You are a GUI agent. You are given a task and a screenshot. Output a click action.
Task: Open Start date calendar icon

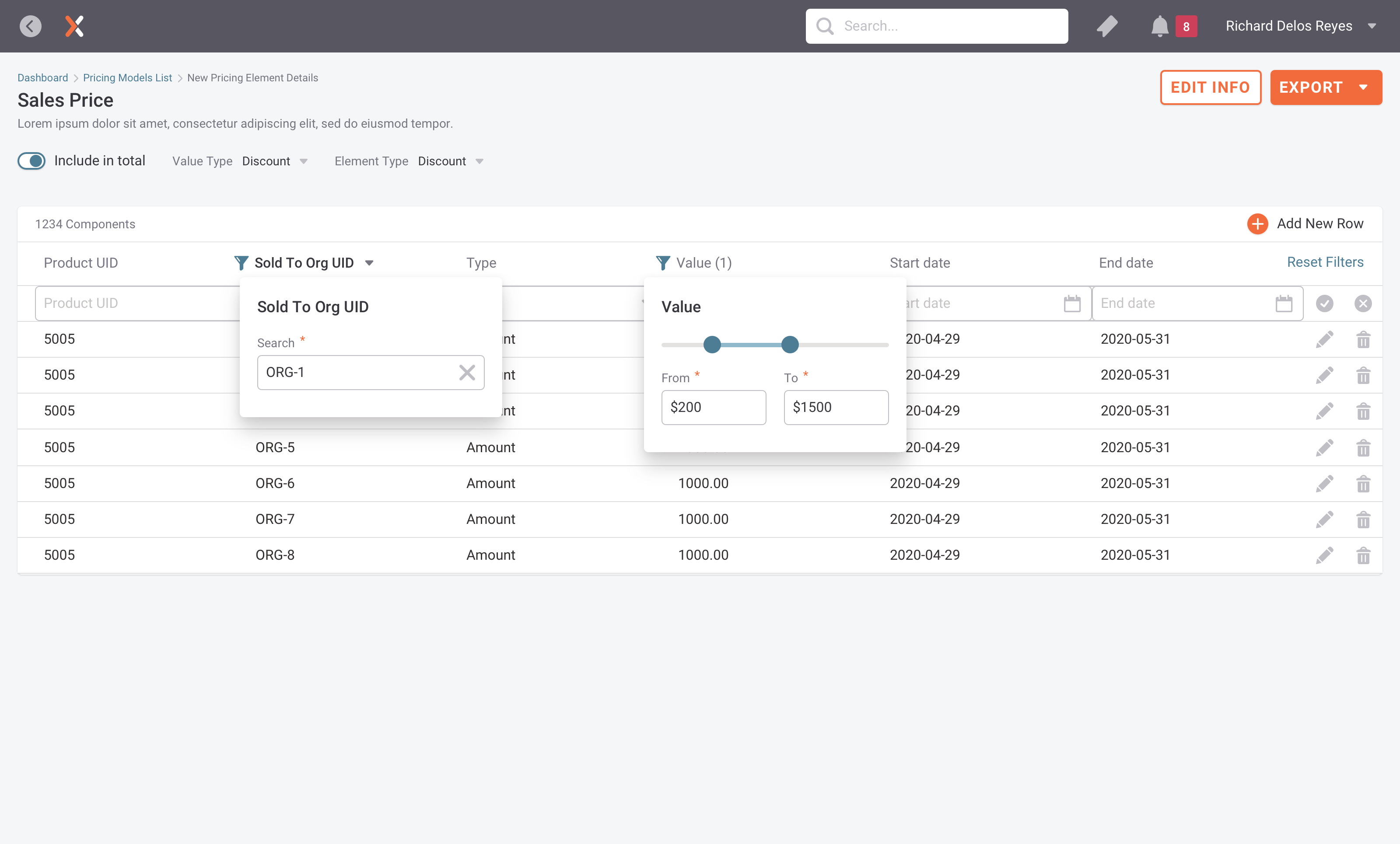point(1072,303)
